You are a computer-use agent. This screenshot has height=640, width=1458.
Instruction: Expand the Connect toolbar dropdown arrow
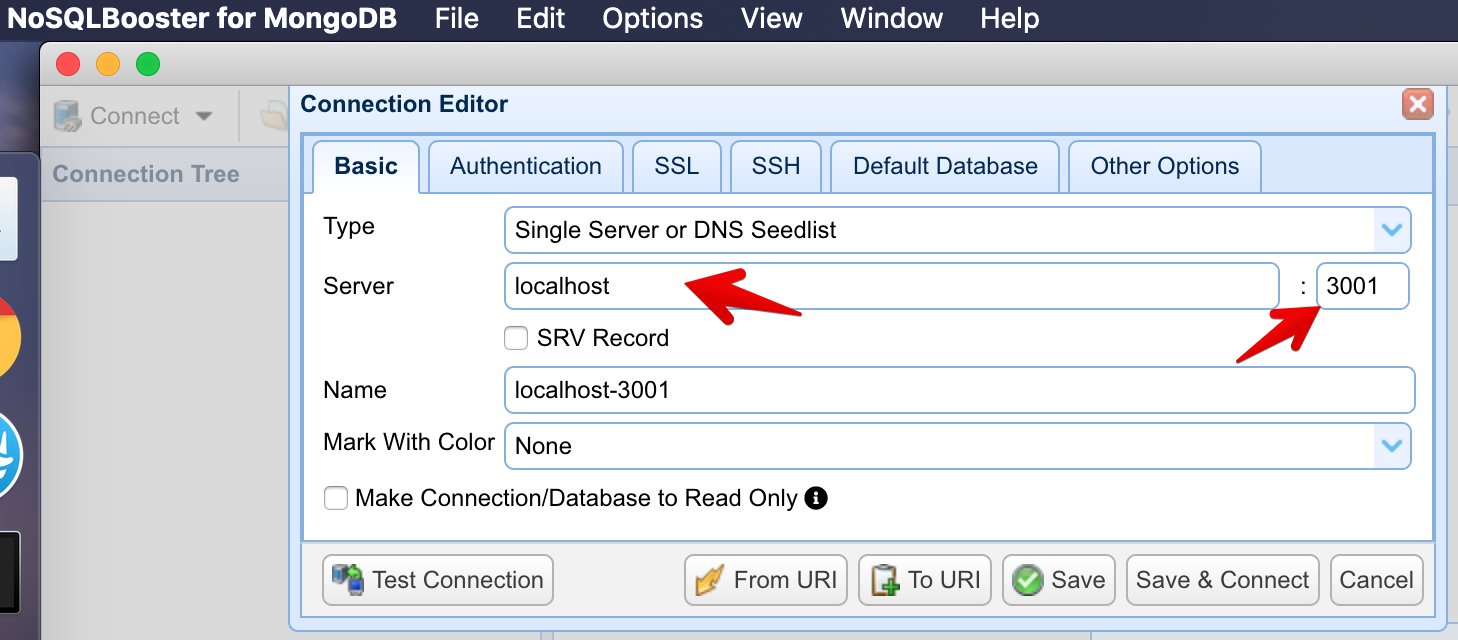(x=204, y=116)
